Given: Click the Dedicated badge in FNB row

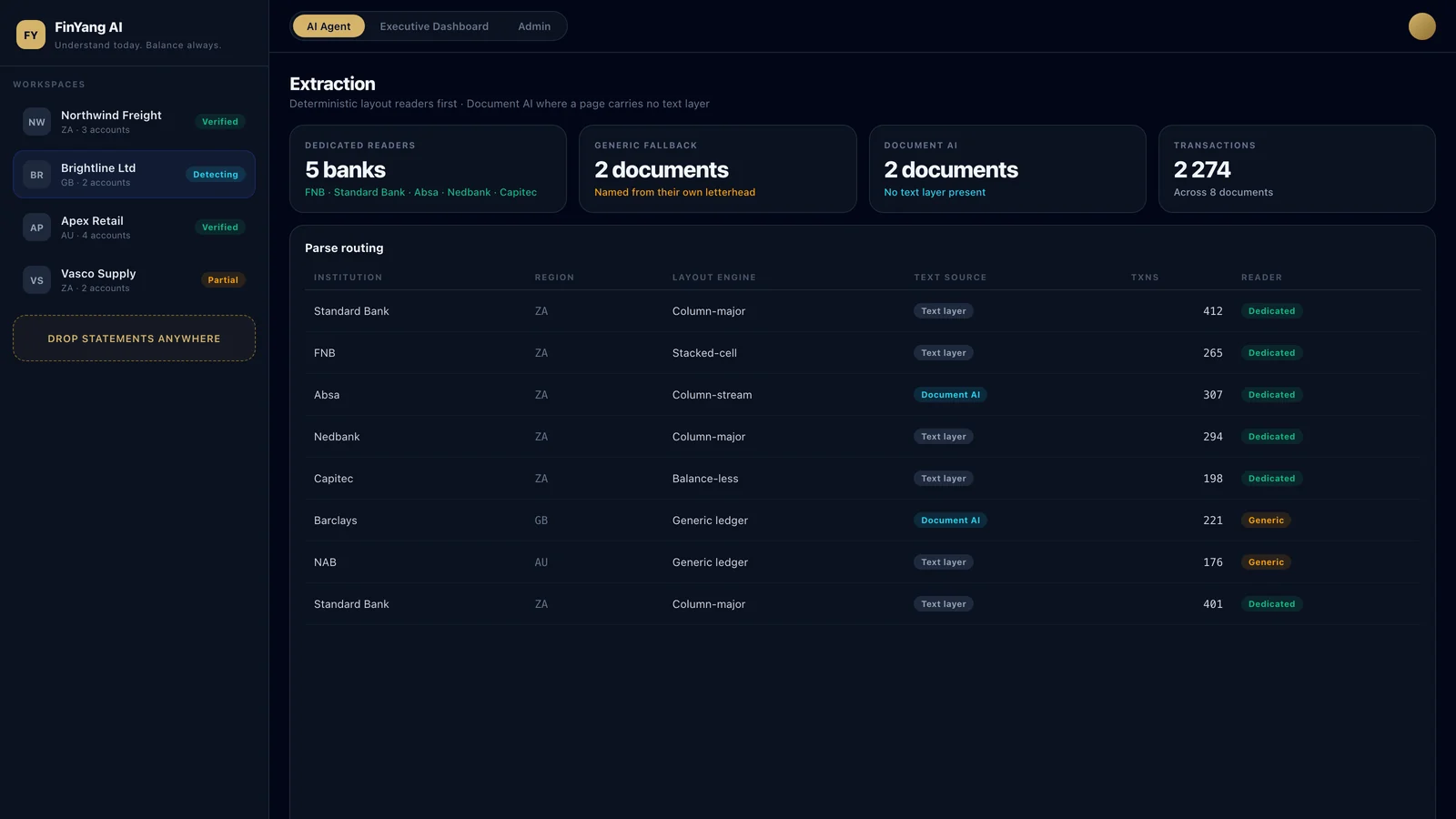Looking at the screenshot, I should 1271,353.
